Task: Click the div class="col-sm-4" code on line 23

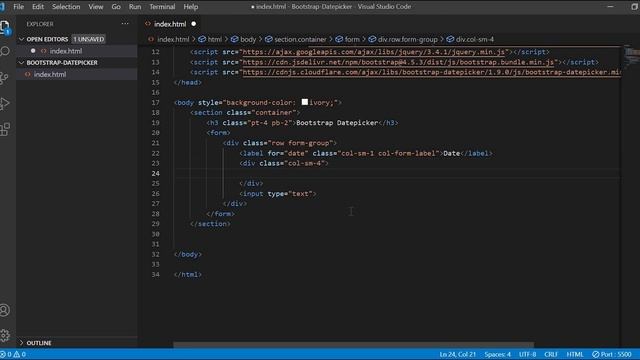Action: pyautogui.click(x=284, y=163)
